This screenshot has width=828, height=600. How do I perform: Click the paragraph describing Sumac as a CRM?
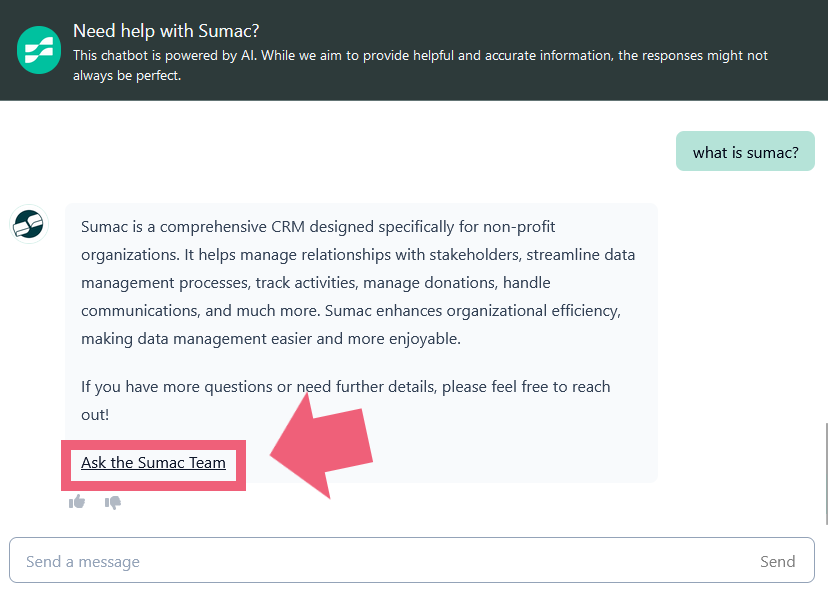(358, 283)
